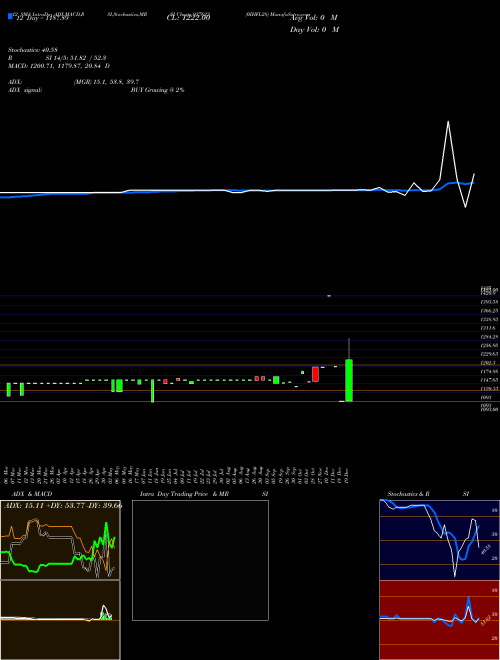Click the large red candle before the green one
The image size is (500, 660).
click(315, 374)
